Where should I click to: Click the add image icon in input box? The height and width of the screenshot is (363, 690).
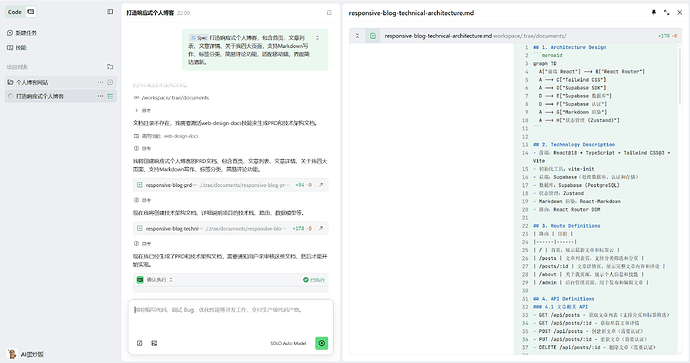pos(154,343)
